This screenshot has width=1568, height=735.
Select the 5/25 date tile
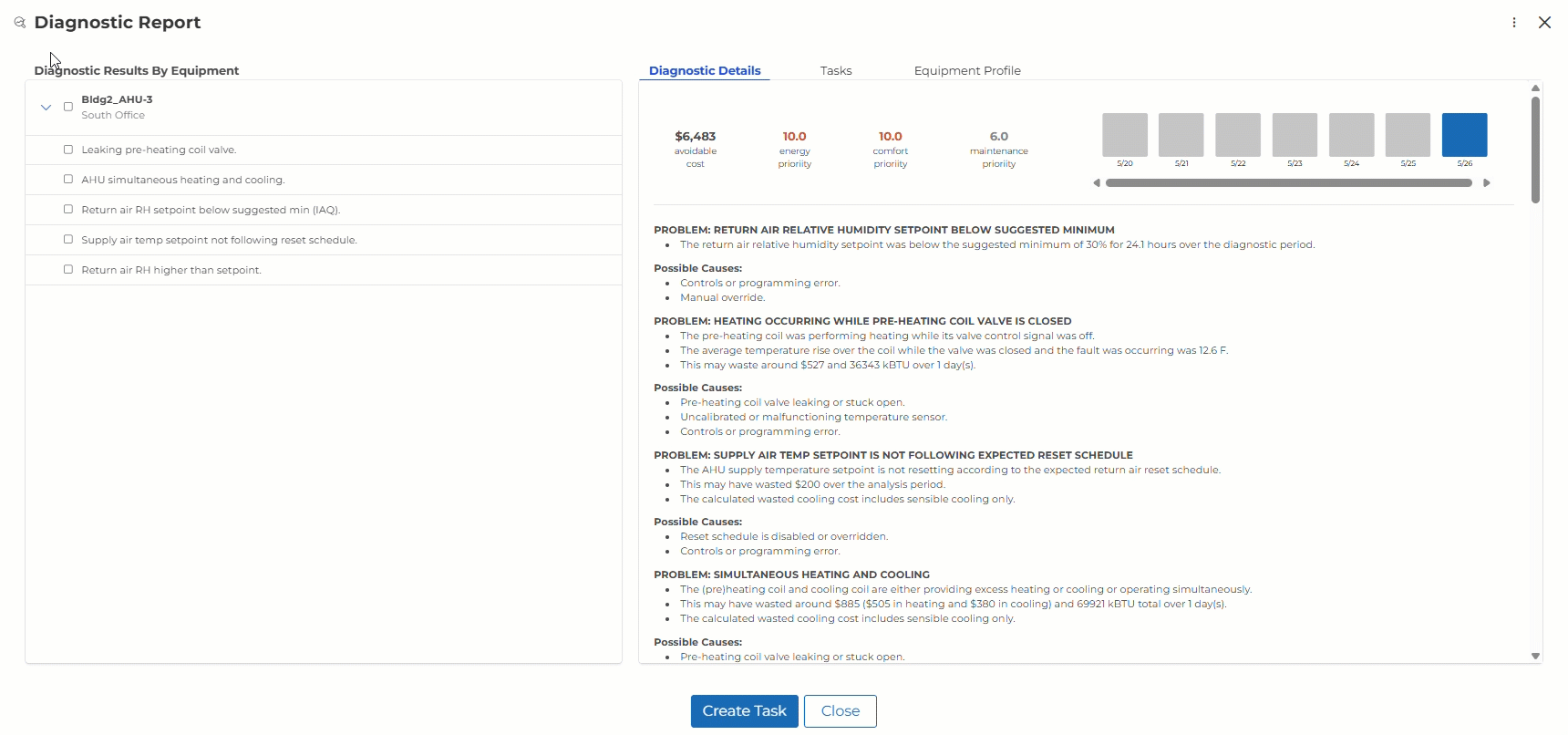(1408, 135)
